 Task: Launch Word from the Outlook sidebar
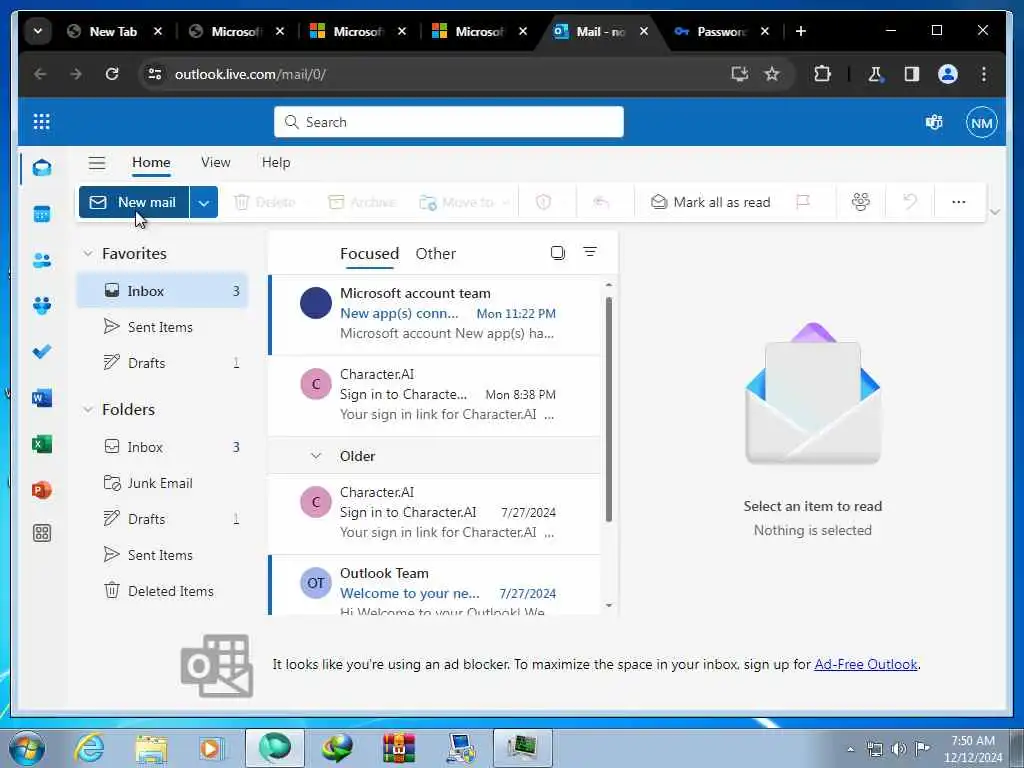(42, 398)
